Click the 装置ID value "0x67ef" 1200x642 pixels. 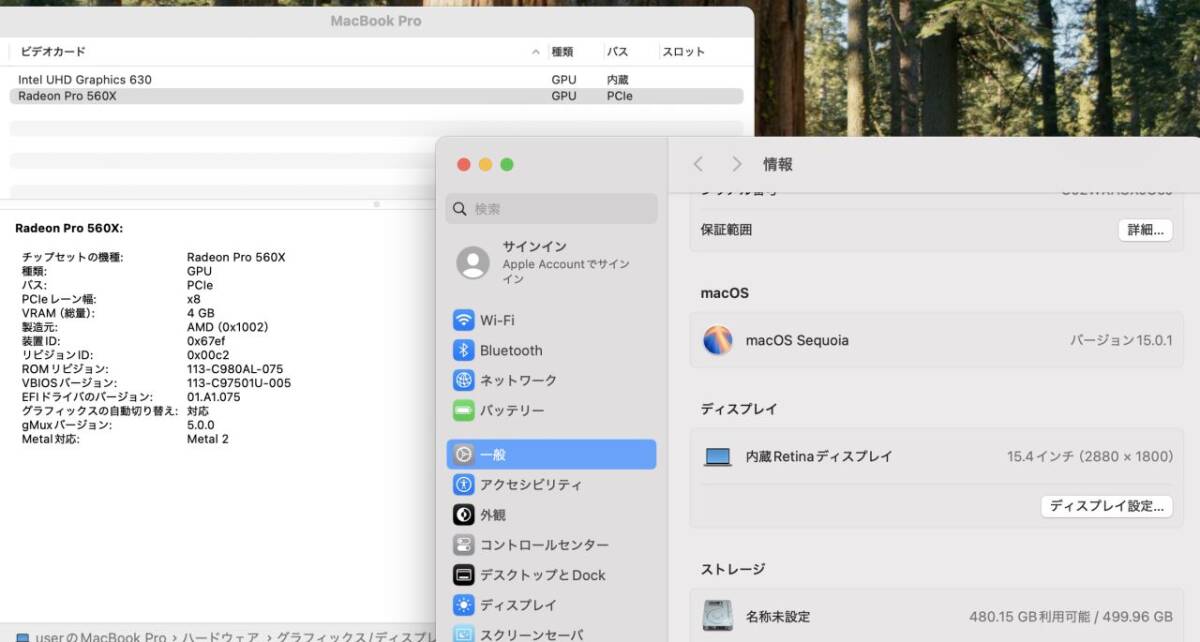[206, 341]
